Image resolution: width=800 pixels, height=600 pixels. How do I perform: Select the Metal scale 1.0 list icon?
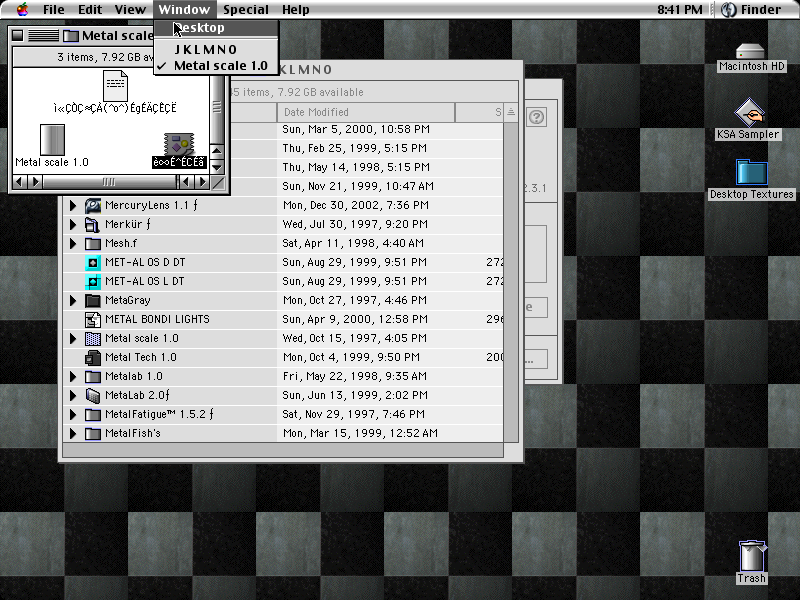click(92, 338)
